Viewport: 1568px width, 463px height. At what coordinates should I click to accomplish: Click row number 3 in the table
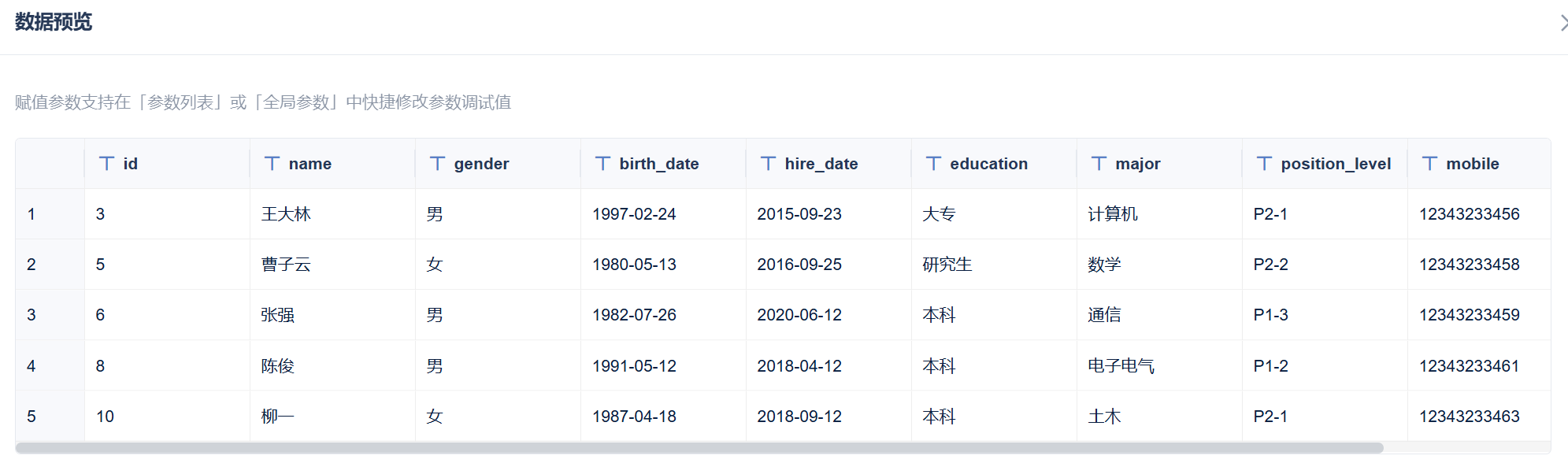click(32, 315)
